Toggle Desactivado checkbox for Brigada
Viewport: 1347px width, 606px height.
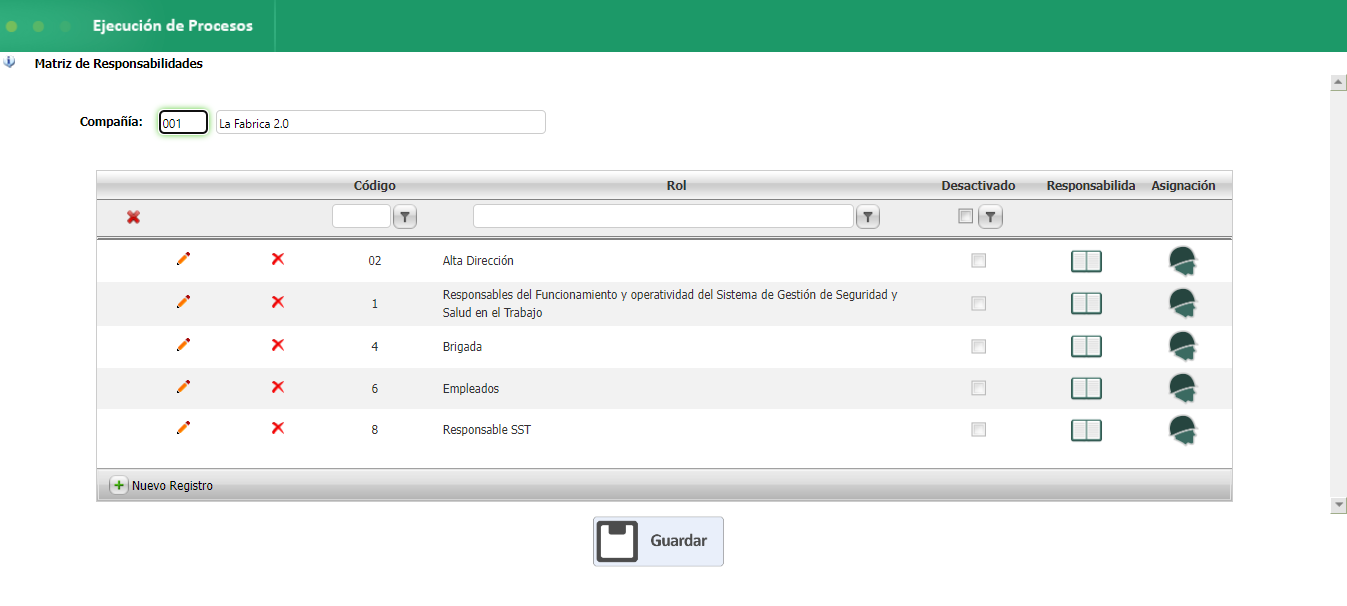978,346
